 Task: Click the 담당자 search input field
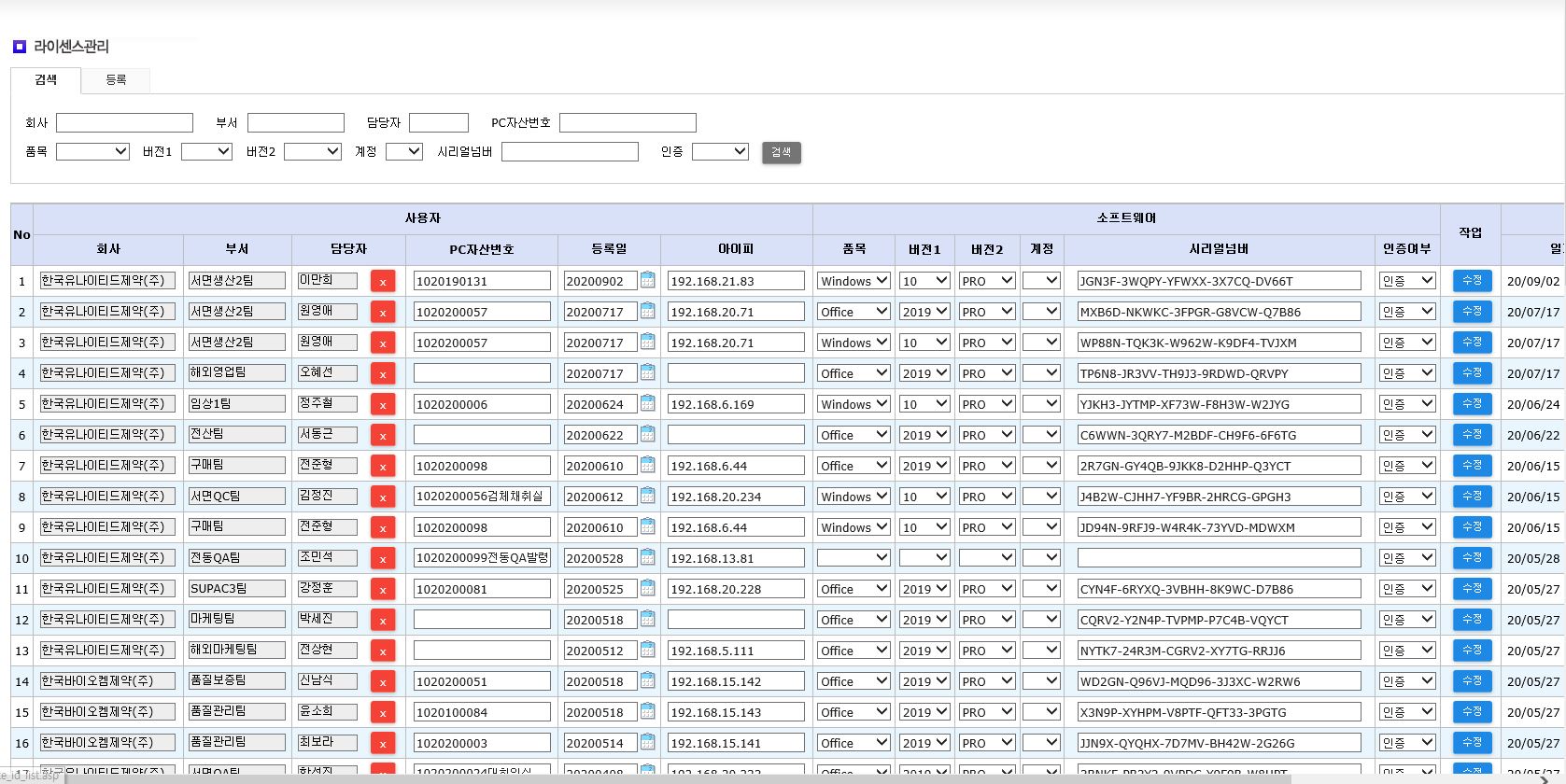tap(439, 122)
